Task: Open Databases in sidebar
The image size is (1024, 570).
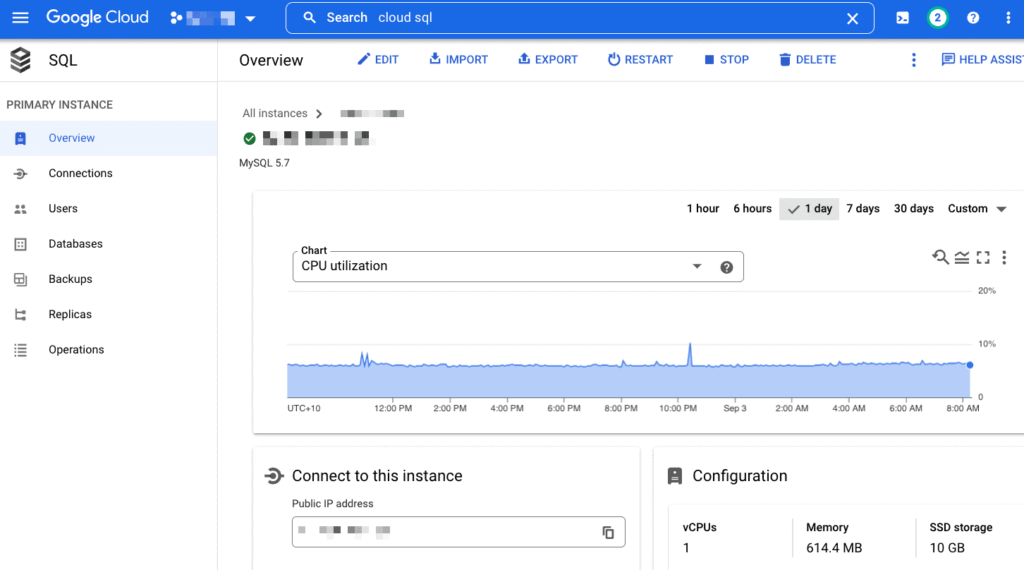Action: [108, 244]
